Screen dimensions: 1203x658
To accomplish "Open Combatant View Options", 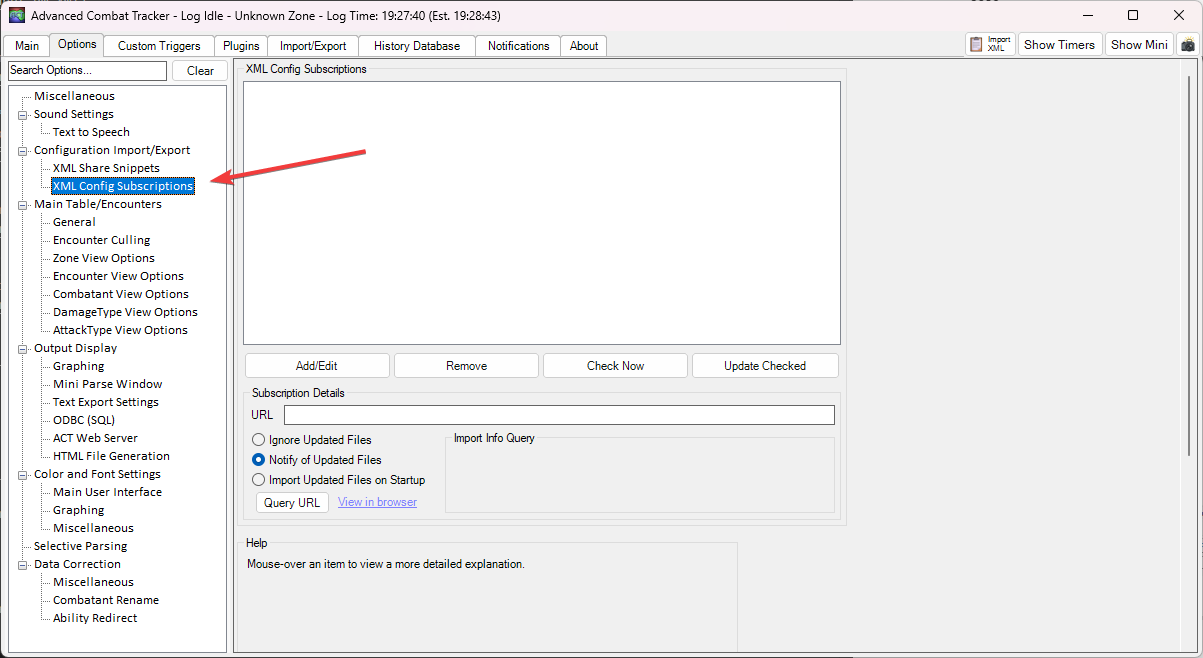I will [x=121, y=294].
